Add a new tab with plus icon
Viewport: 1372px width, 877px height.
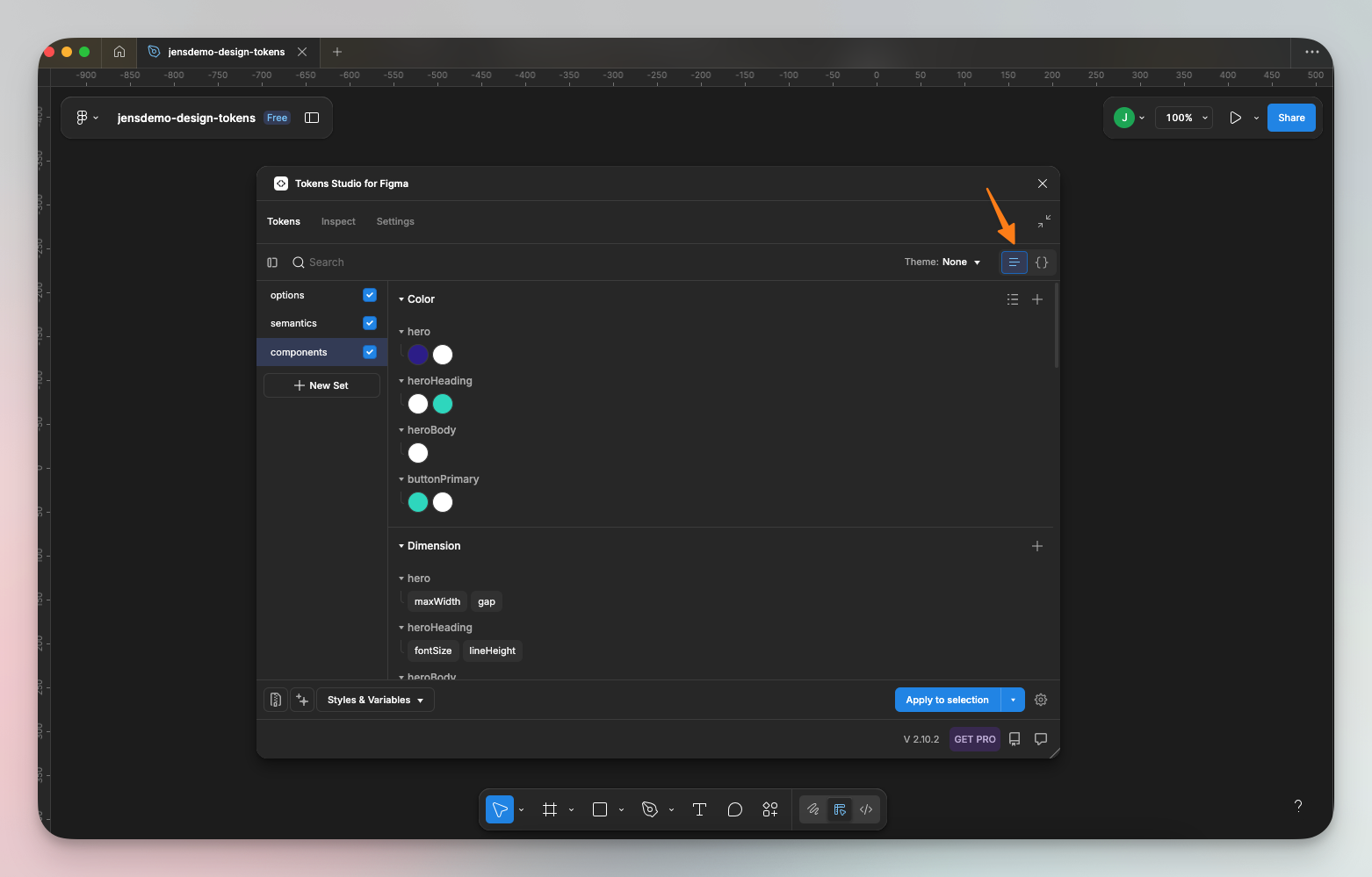(337, 52)
